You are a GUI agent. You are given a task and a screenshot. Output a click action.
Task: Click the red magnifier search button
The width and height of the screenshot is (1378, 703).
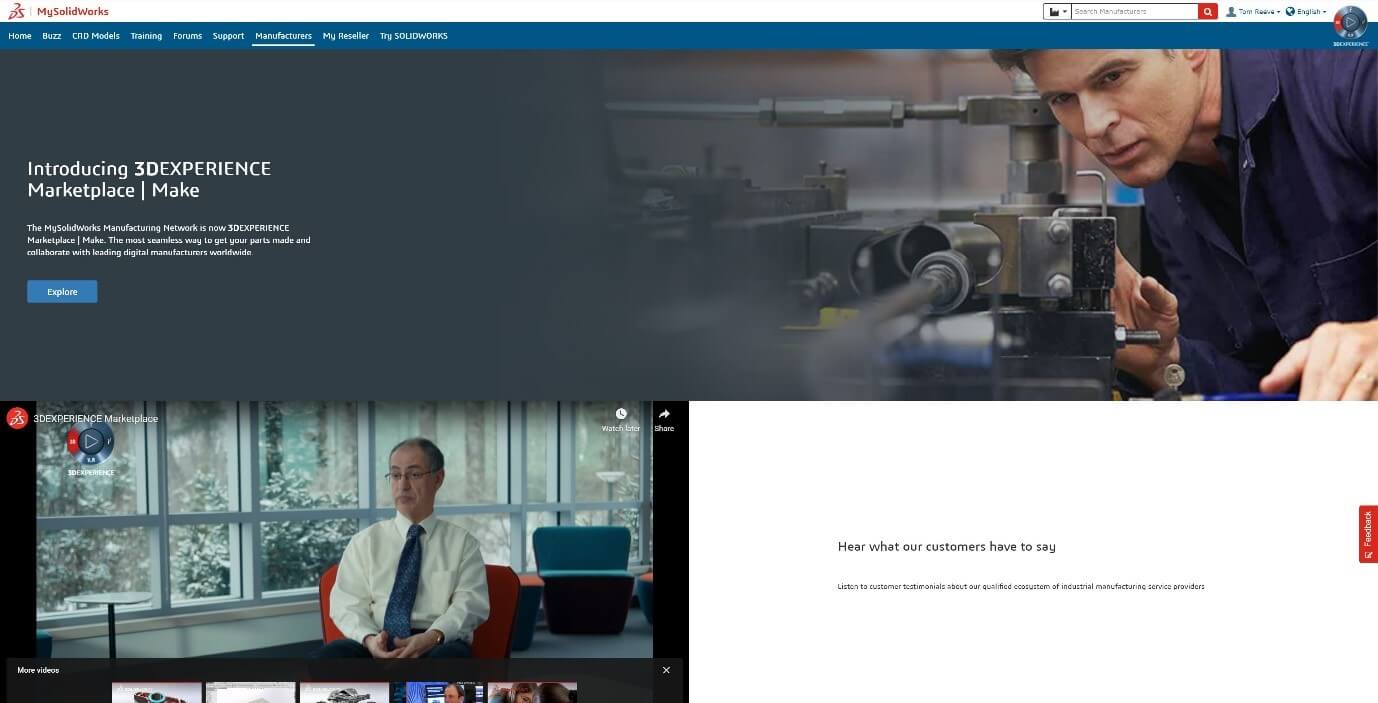[x=1208, y=12]
